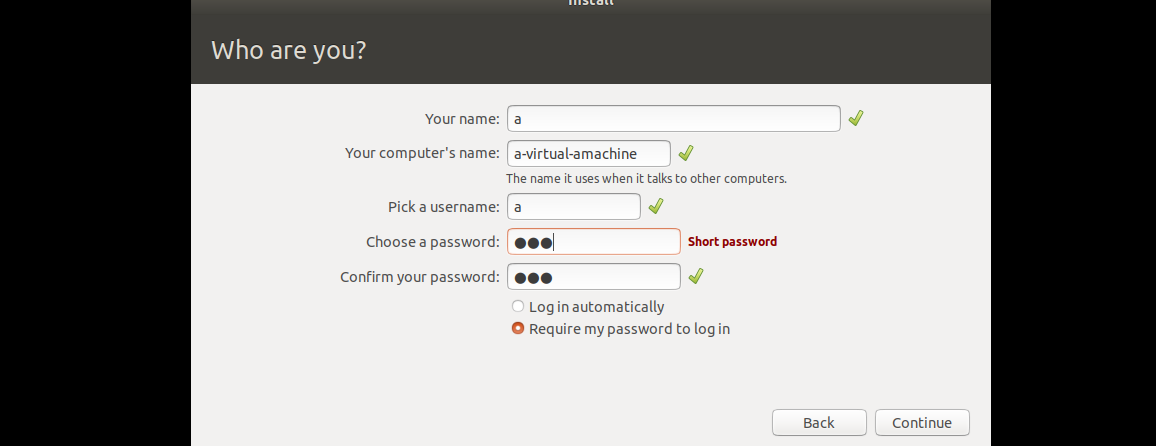The height and width of the screenshot is (446, 1156).
Task: Choose Require my password to log in
Action: pos(518,328)
